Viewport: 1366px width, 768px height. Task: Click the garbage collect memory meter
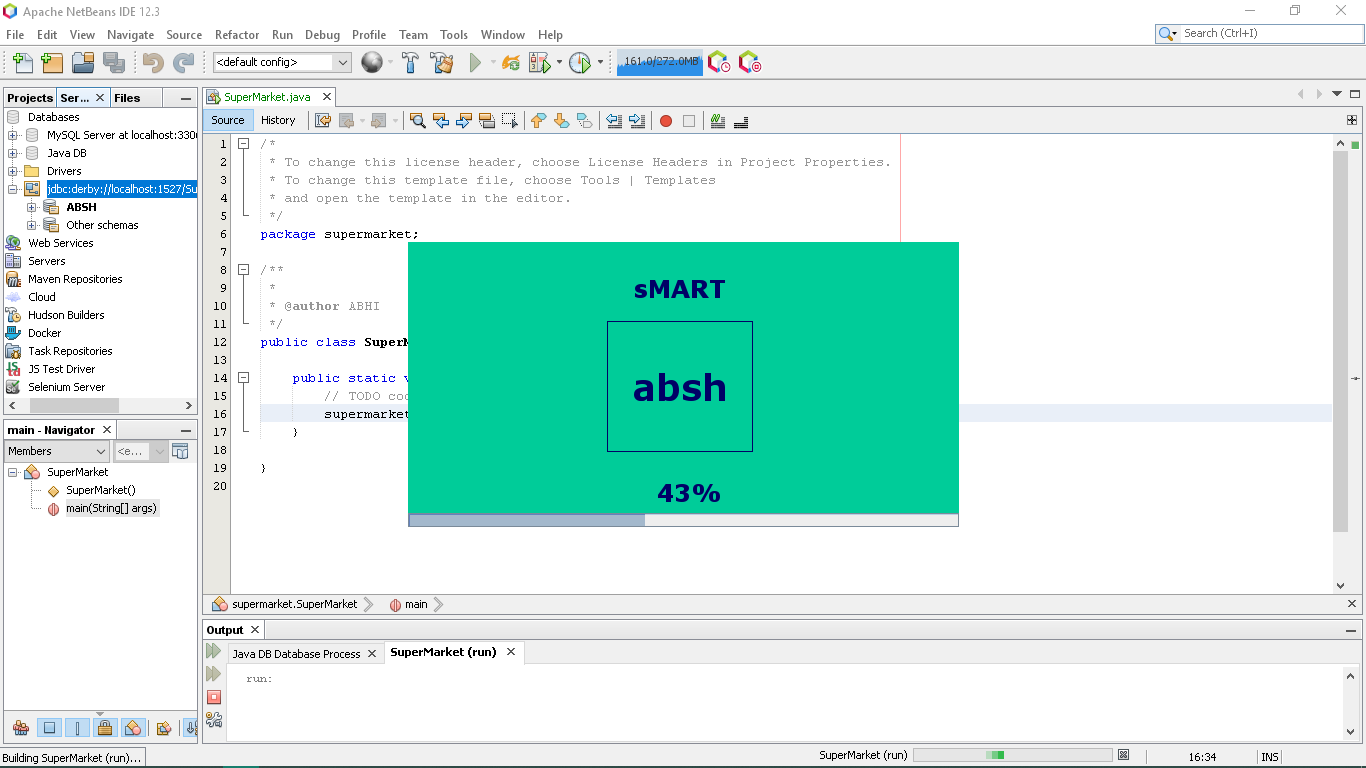tap(659, 62)
